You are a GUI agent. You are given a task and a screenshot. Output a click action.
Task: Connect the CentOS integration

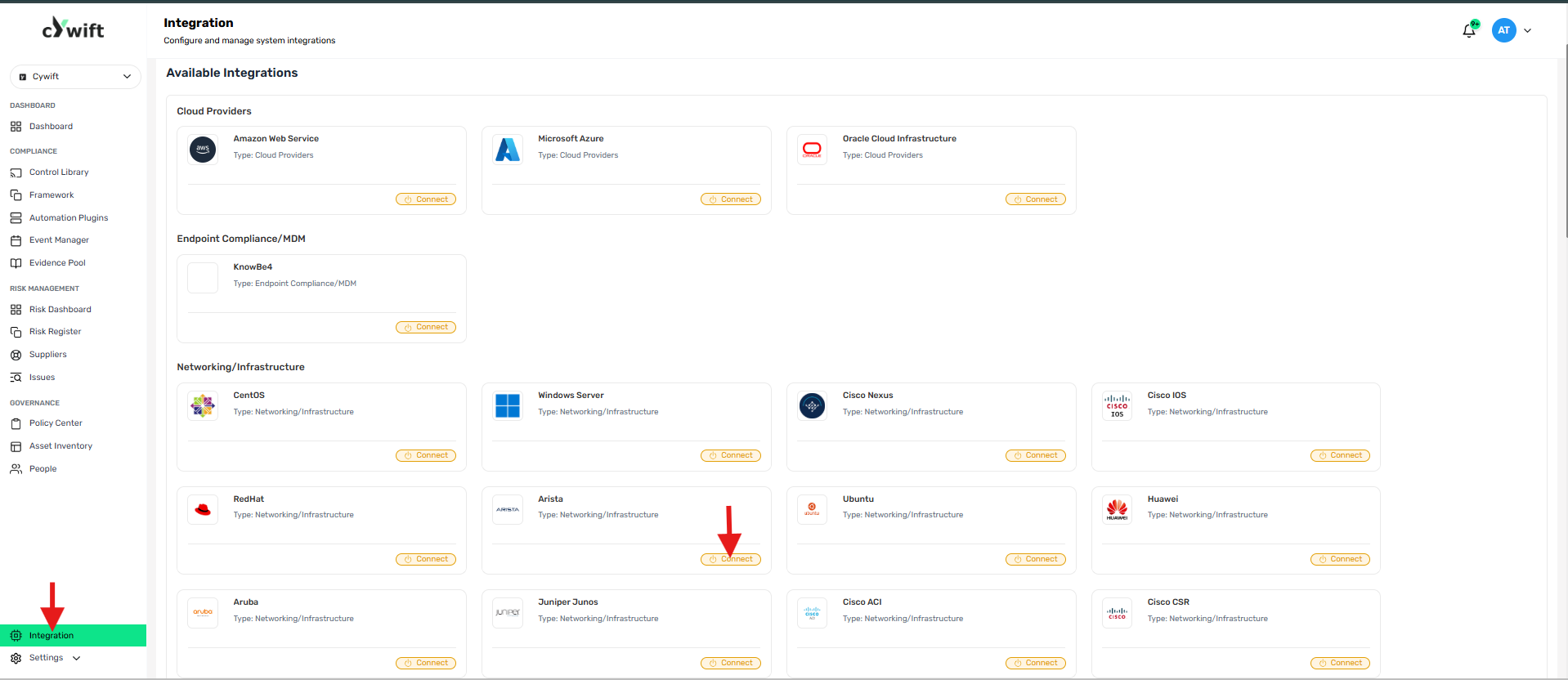point(426,455)
